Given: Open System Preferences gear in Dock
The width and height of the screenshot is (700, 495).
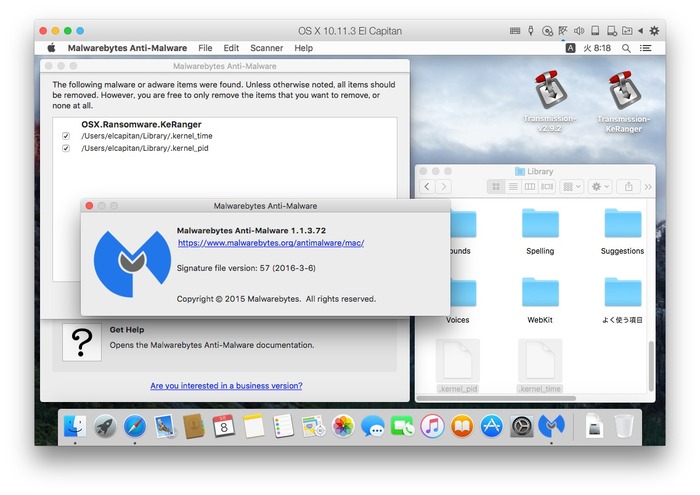Looking at the screenshot, I should point(521,426).
